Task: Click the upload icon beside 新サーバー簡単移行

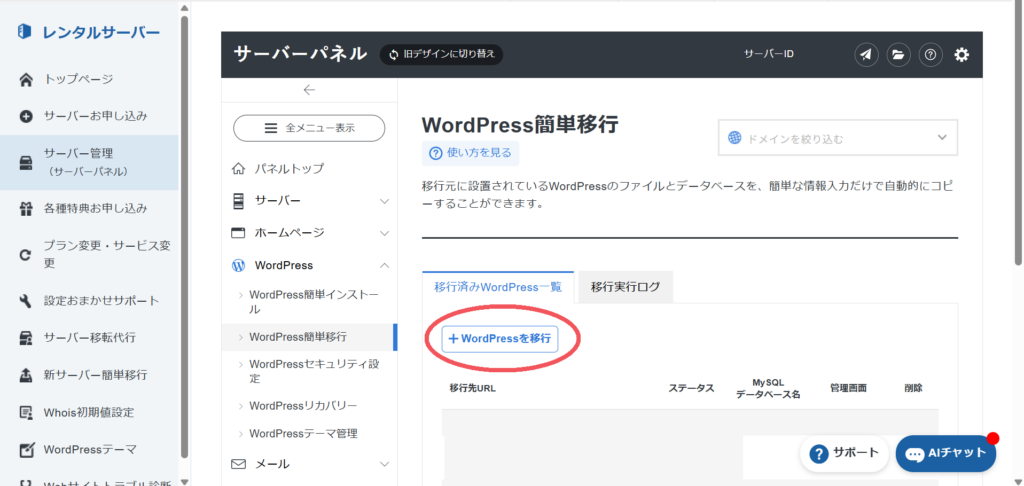Action: pos(25,376)
